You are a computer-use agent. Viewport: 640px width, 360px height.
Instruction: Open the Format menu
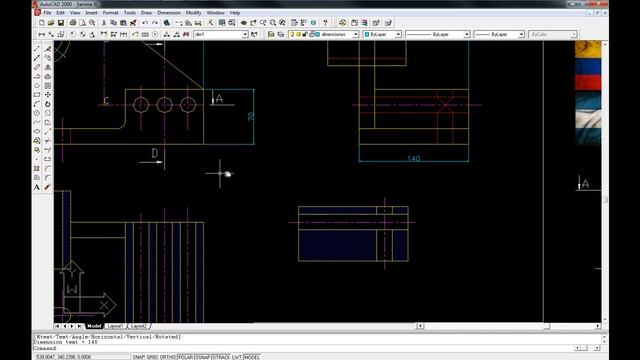(x=110, y=13)
